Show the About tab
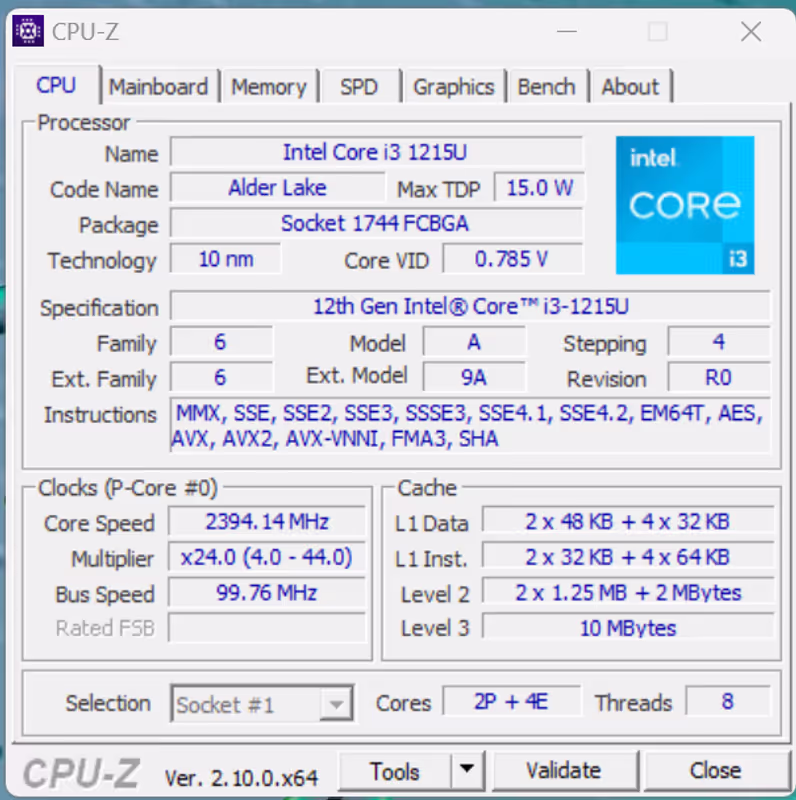796x800 pixels. click(x=630, y=87)
